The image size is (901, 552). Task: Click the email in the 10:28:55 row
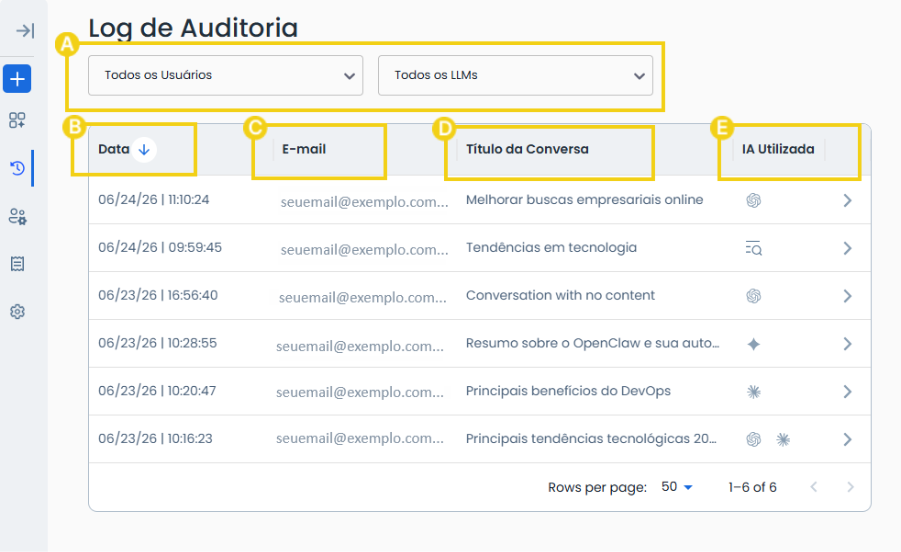point(360,346)
